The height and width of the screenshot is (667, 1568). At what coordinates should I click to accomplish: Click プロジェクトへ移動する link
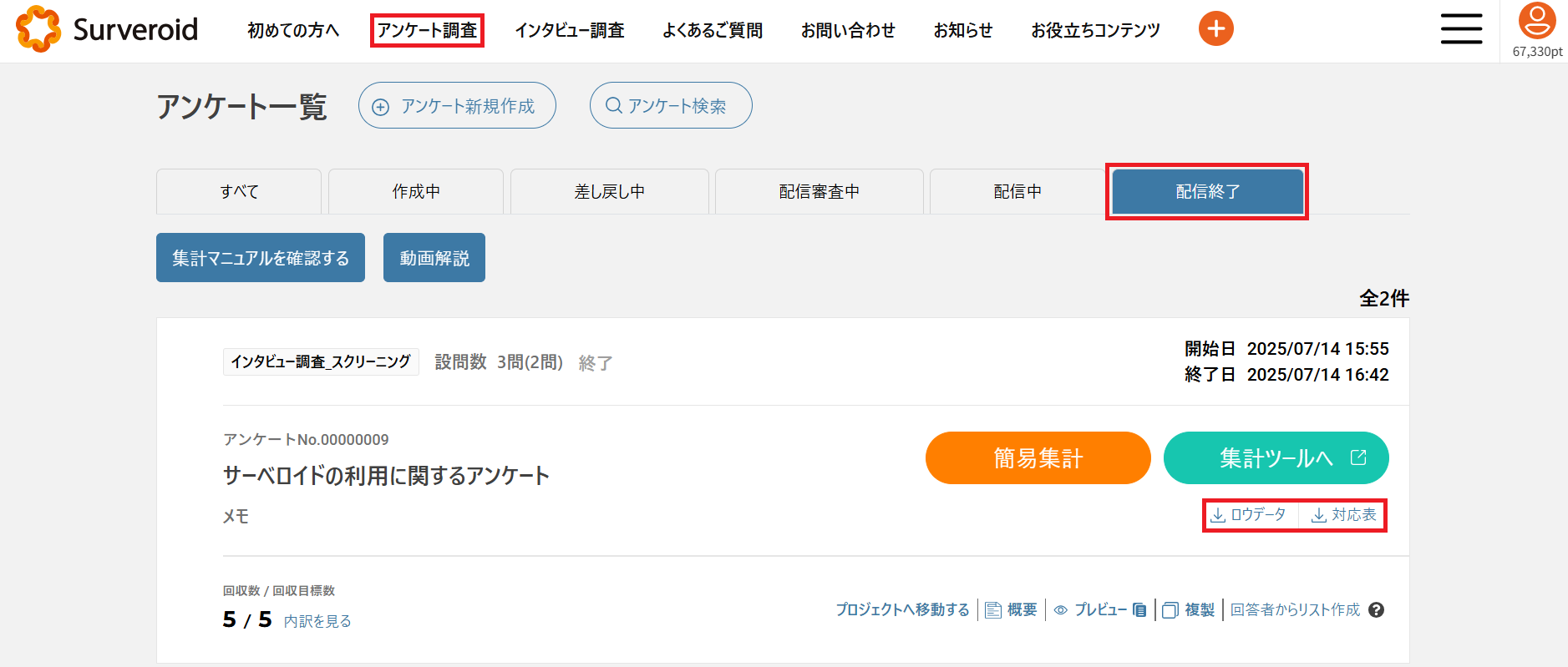click(x=902, y=610)
